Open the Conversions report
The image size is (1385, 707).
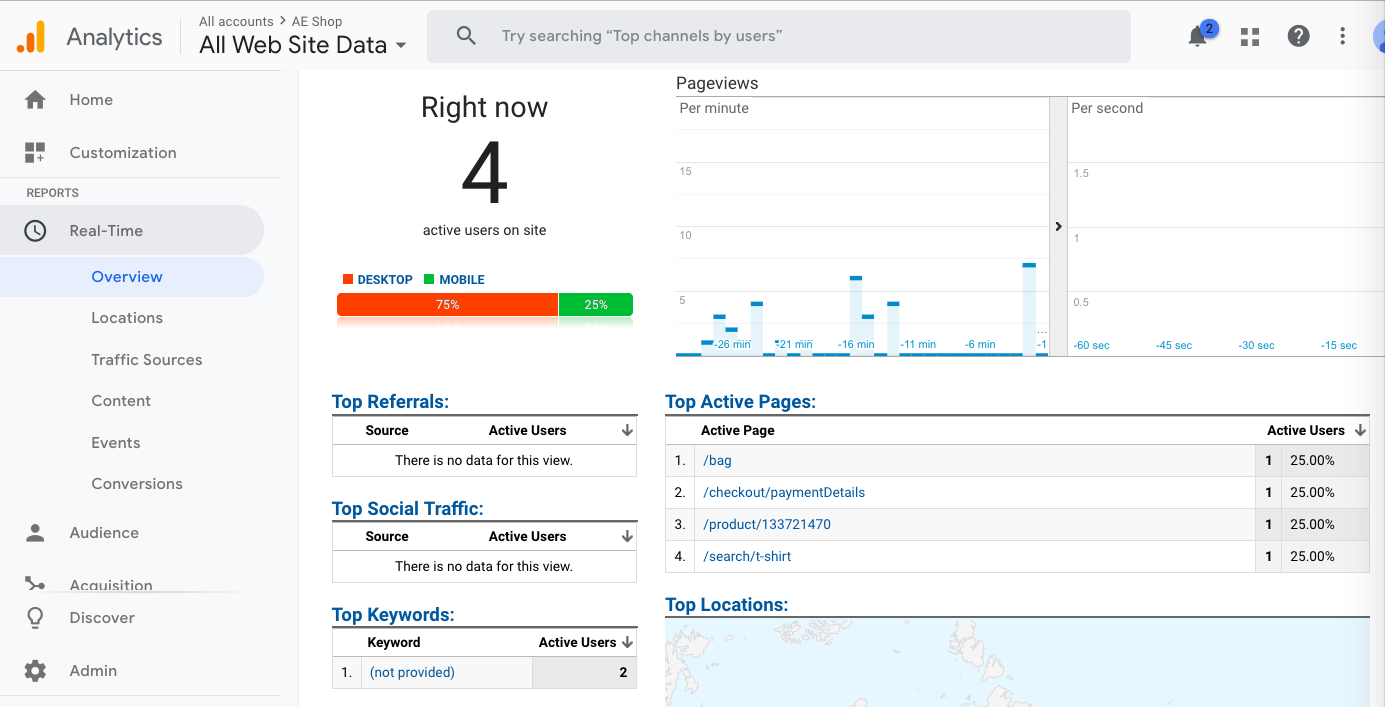coord(137,484)
